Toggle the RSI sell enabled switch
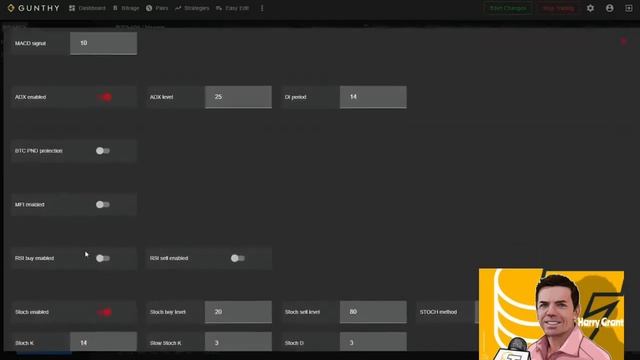Screen dimensions: 640x360 coord(238,258)
